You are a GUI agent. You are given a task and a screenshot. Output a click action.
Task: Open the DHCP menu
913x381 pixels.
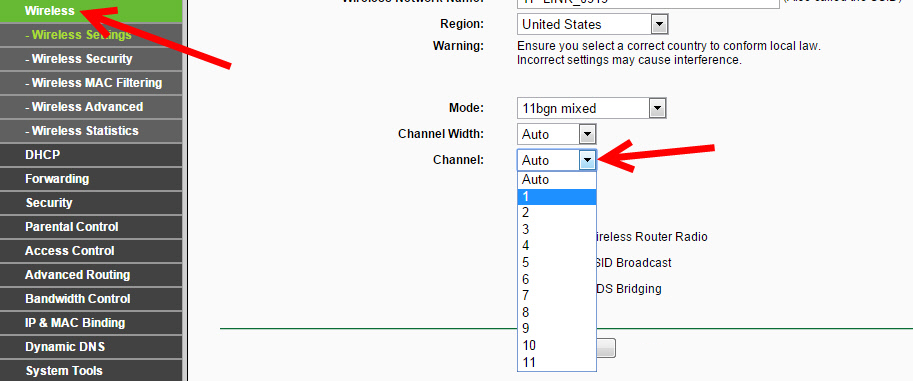click(91, 155)
